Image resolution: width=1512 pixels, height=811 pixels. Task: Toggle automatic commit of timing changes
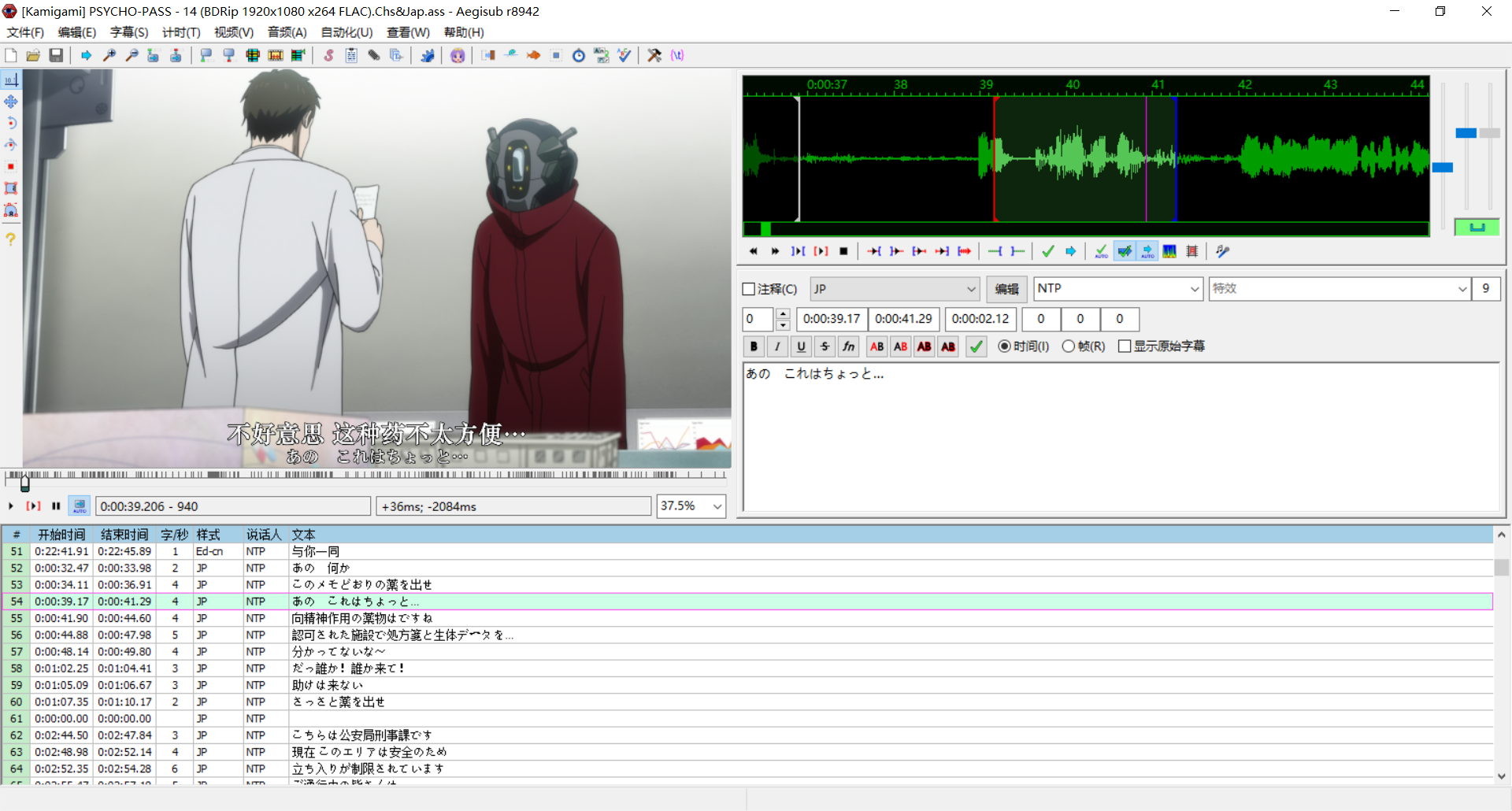1101,251
